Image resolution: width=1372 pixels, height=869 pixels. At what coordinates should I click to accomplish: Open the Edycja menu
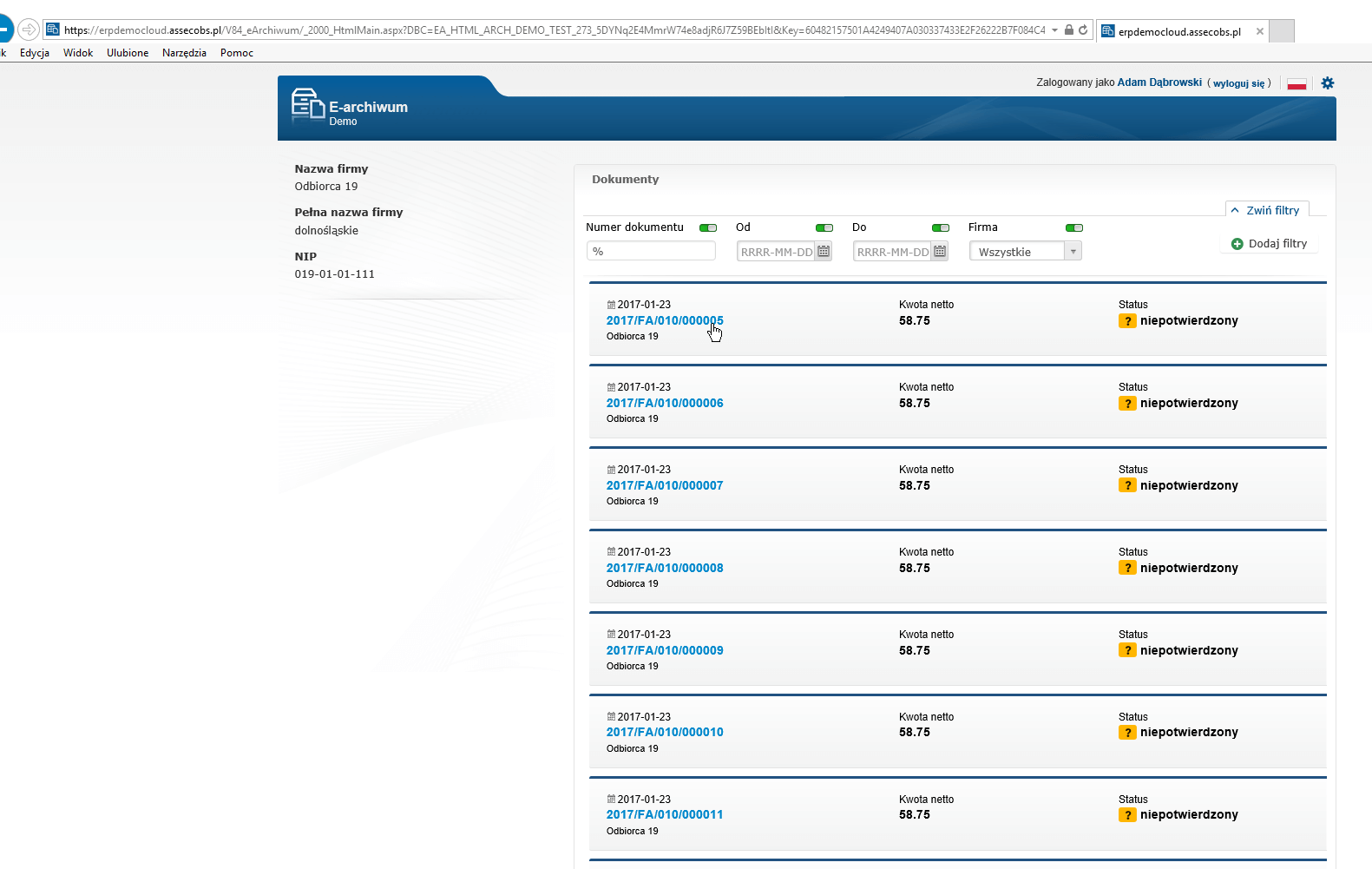click(35, 53)
